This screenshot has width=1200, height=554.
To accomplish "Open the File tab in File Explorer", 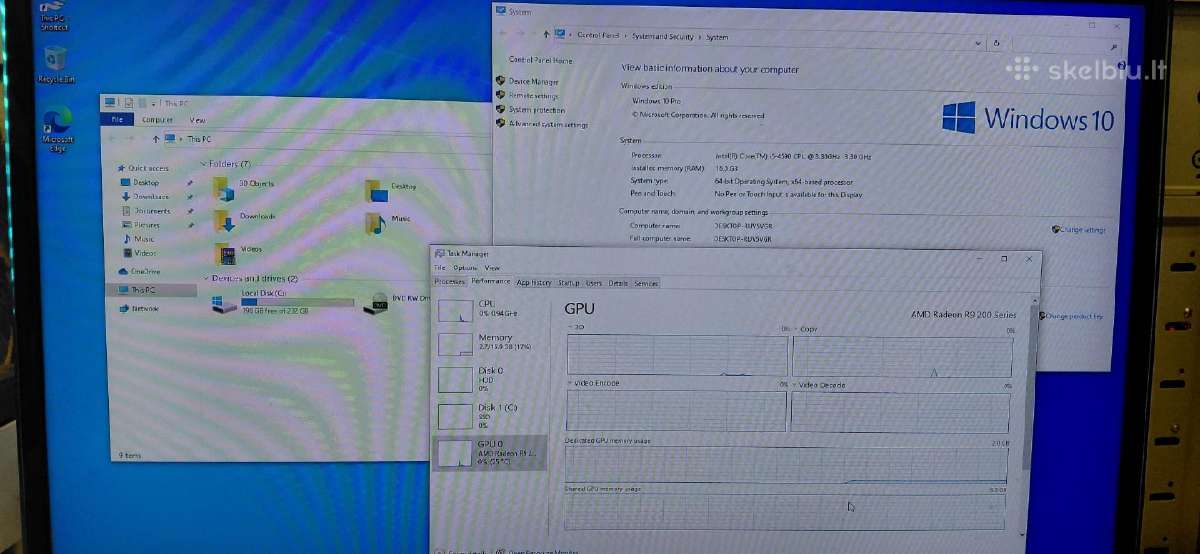I will point(117,120).
